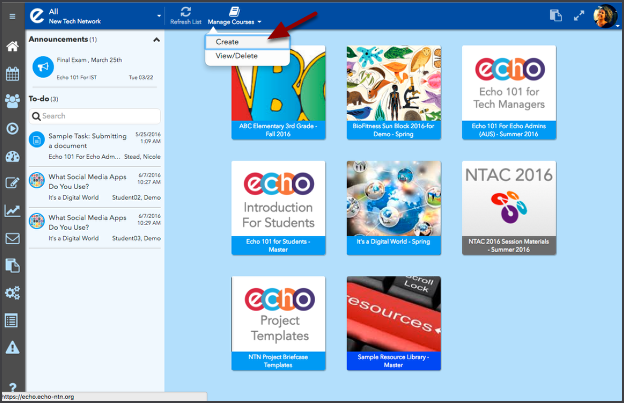Open the envelope mail icon
This screenshot has height=403, width=624.
pyautogui.click(x=12, y=238)
